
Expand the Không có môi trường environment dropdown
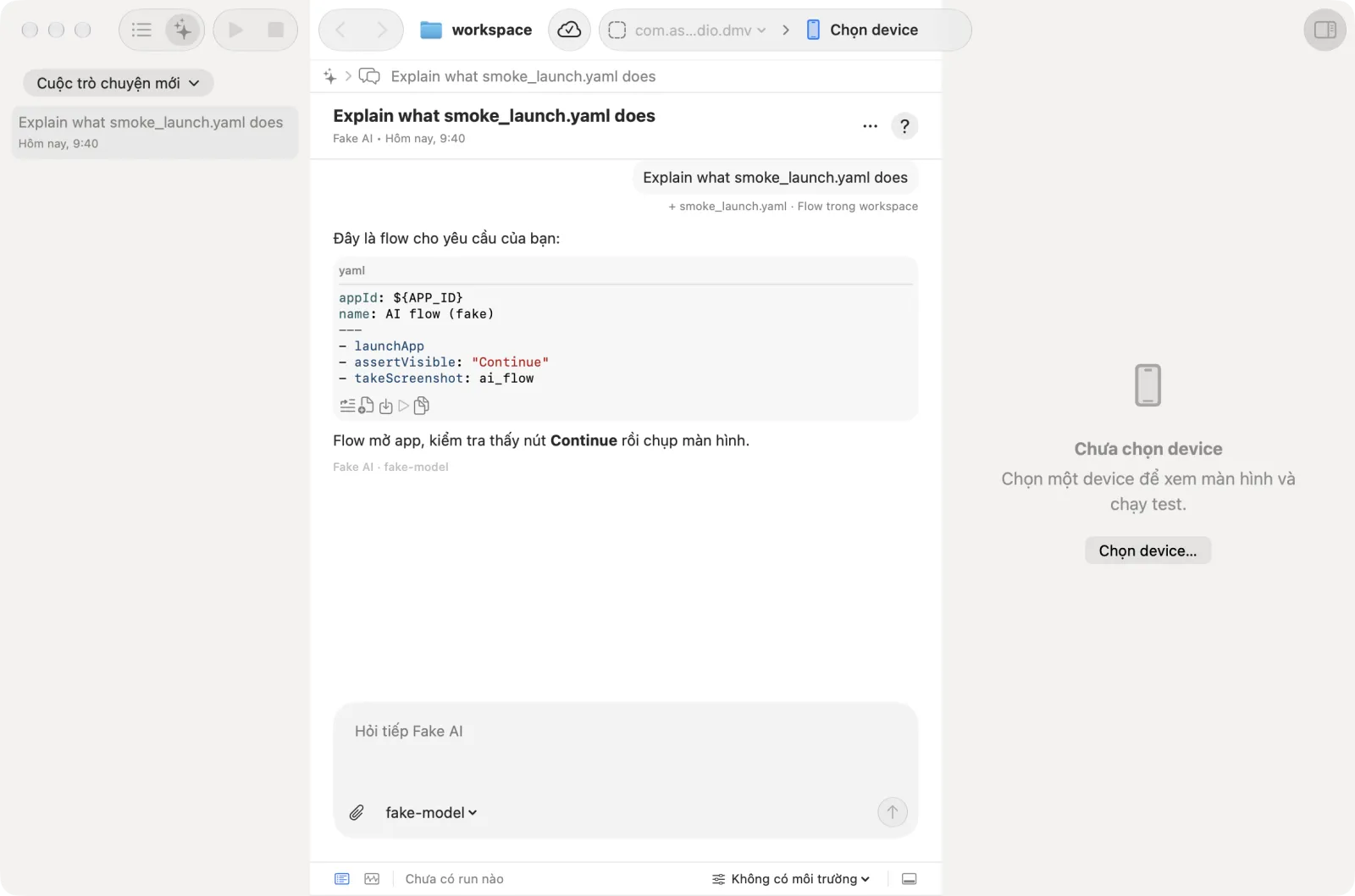pyautogui.click(x=791, y=879)
